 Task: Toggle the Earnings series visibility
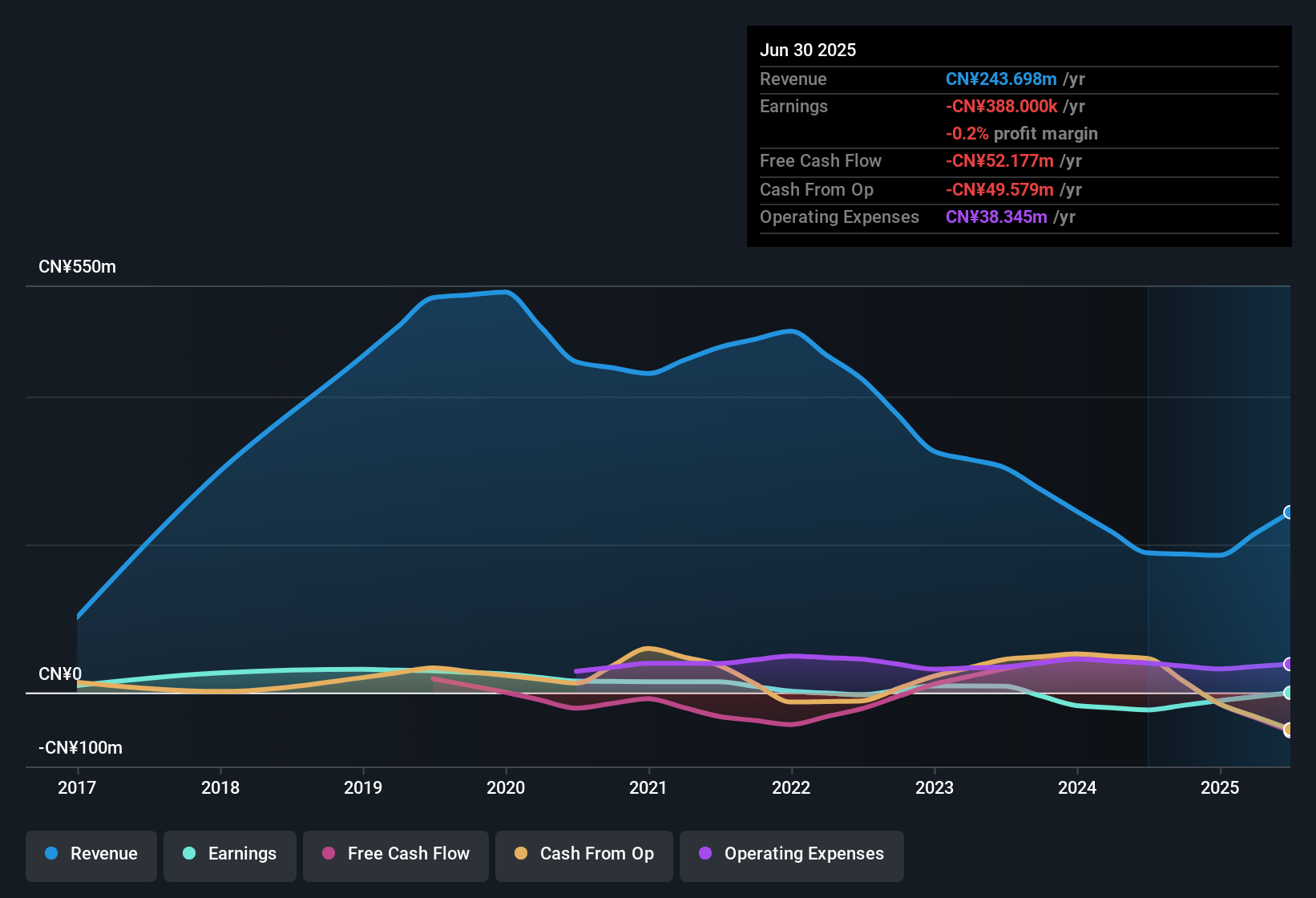tap(230, 854)
